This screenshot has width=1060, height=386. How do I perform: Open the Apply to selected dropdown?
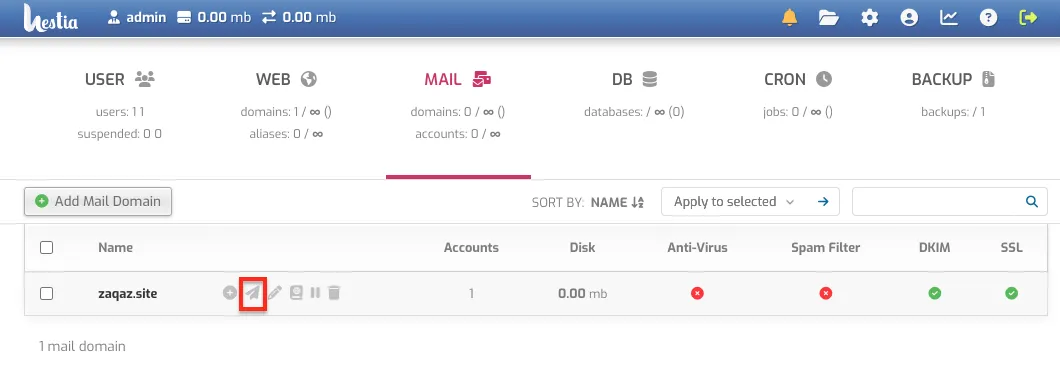(734, 201)
